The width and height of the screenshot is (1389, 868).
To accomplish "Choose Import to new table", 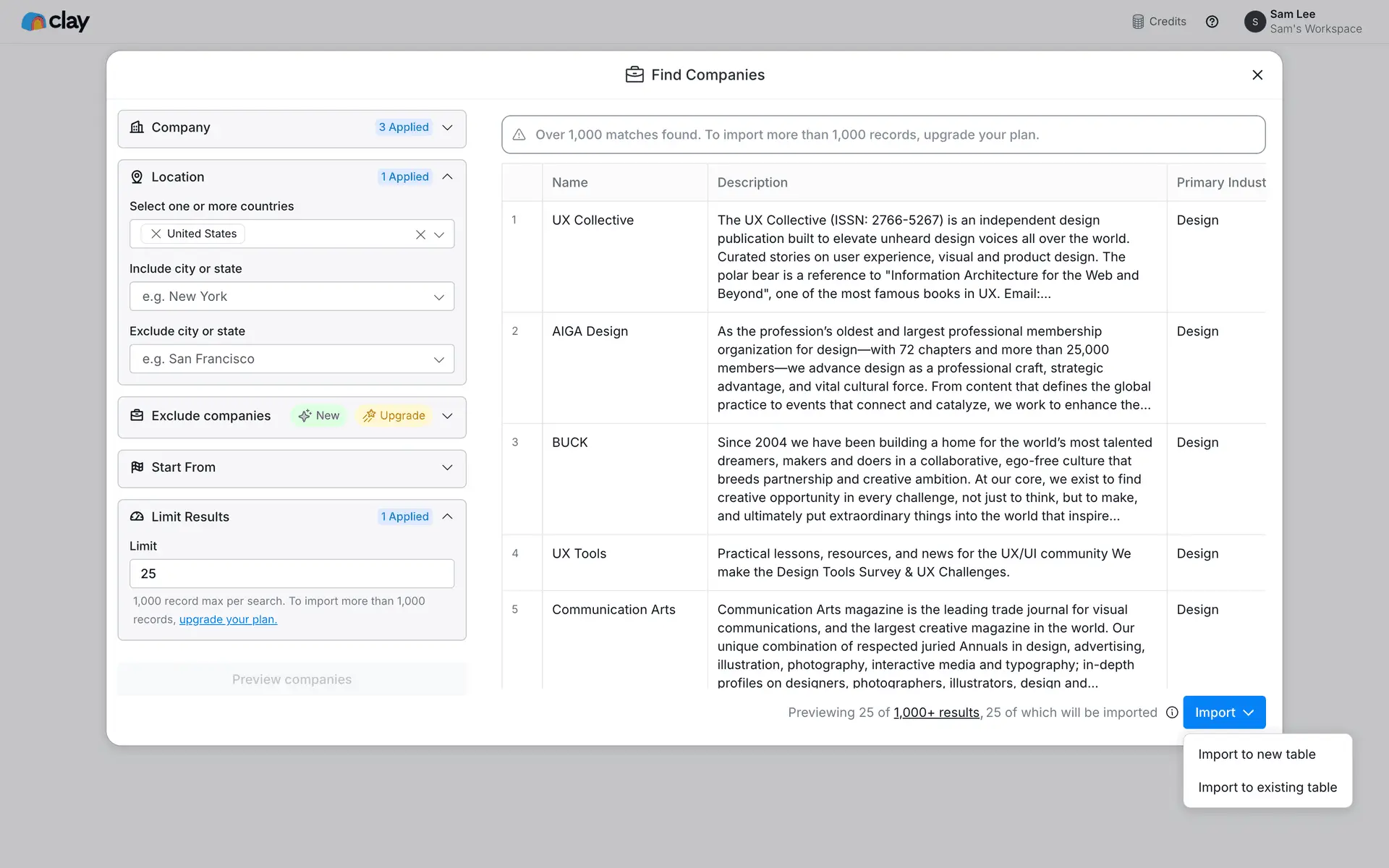I will coord(1257,754).
